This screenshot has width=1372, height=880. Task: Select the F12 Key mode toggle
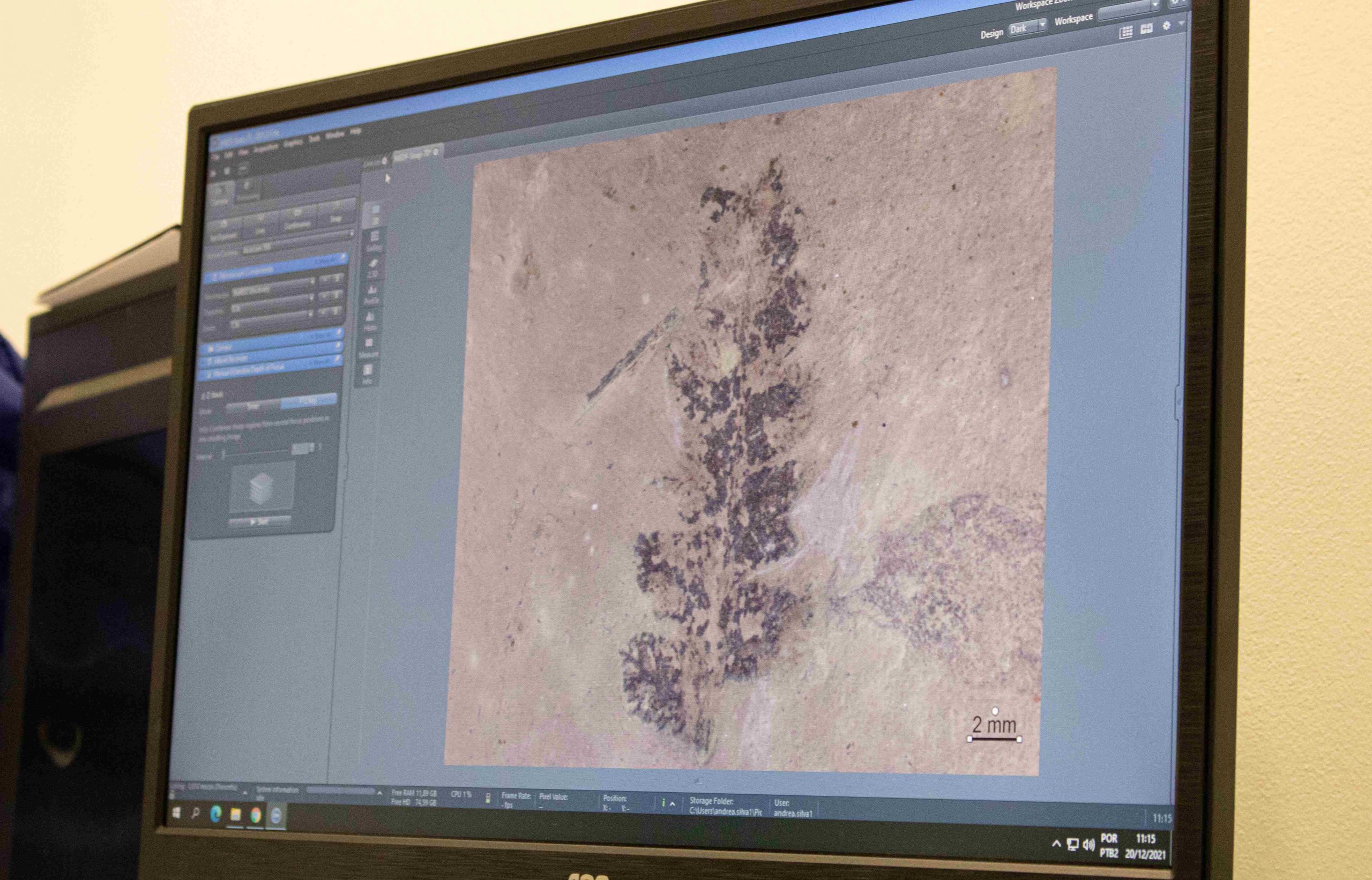click(x=308, y=400)
